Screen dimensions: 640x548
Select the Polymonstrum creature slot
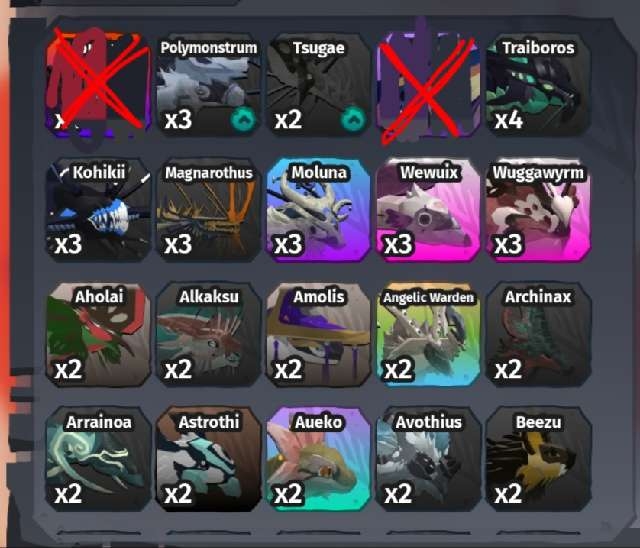click(208, 85)
